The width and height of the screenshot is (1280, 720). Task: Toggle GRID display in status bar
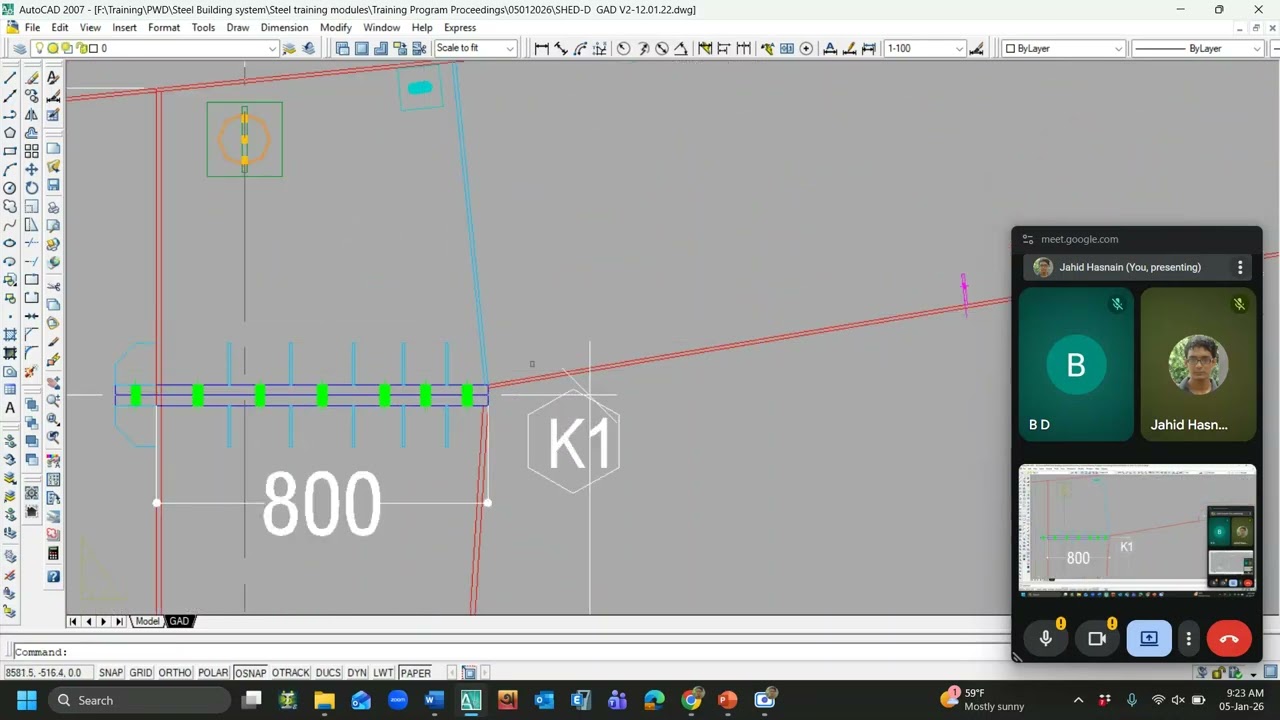pyautogui.click(x=141, y=673)
